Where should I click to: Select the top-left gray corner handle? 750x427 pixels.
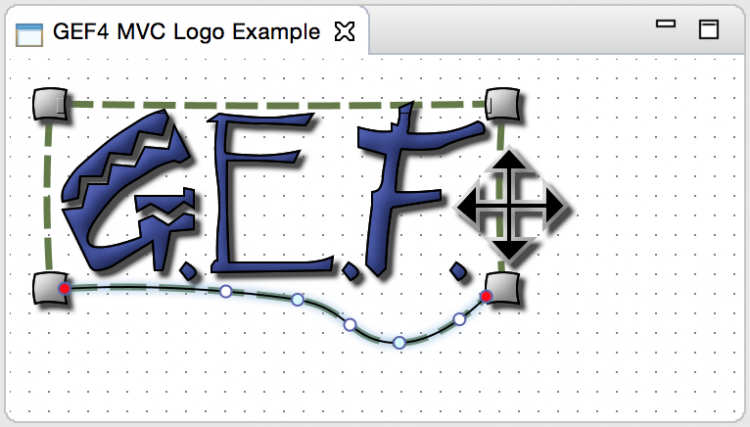50,104
